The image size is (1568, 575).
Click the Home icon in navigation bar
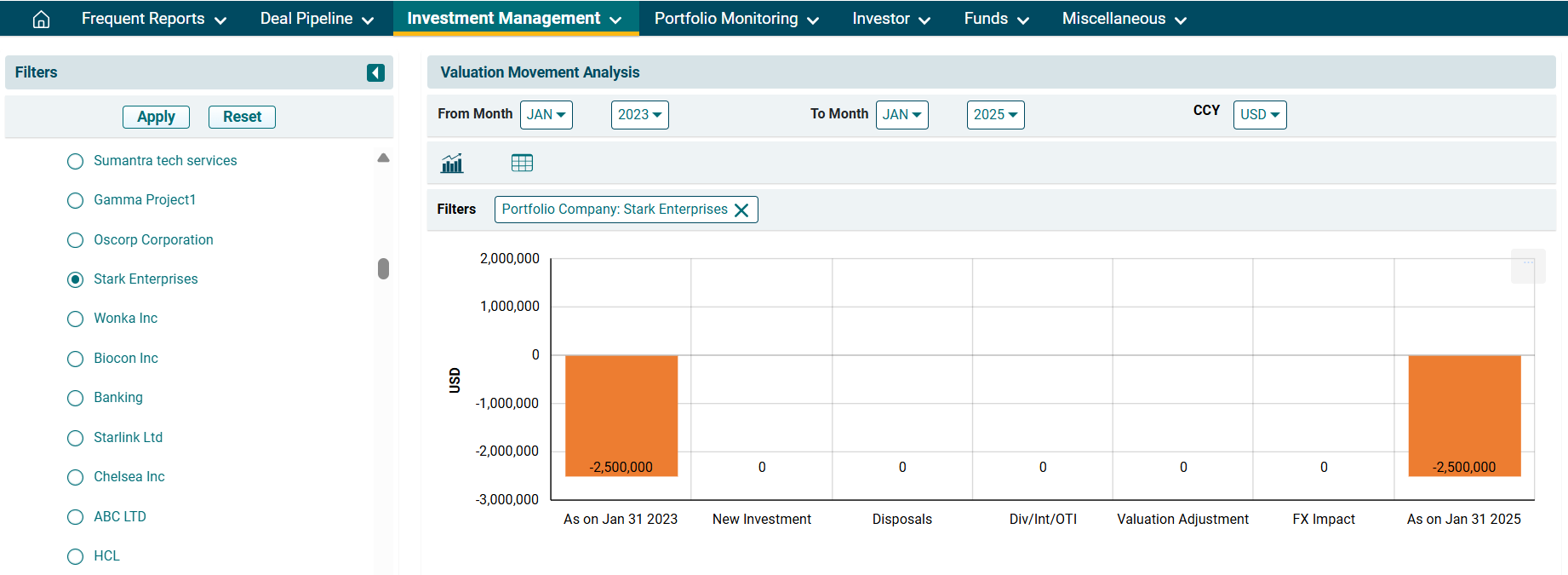(41, 19)
